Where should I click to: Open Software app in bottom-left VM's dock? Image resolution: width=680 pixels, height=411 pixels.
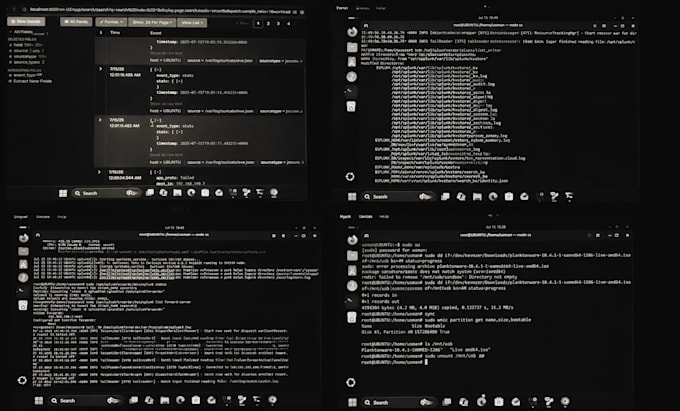23,264
